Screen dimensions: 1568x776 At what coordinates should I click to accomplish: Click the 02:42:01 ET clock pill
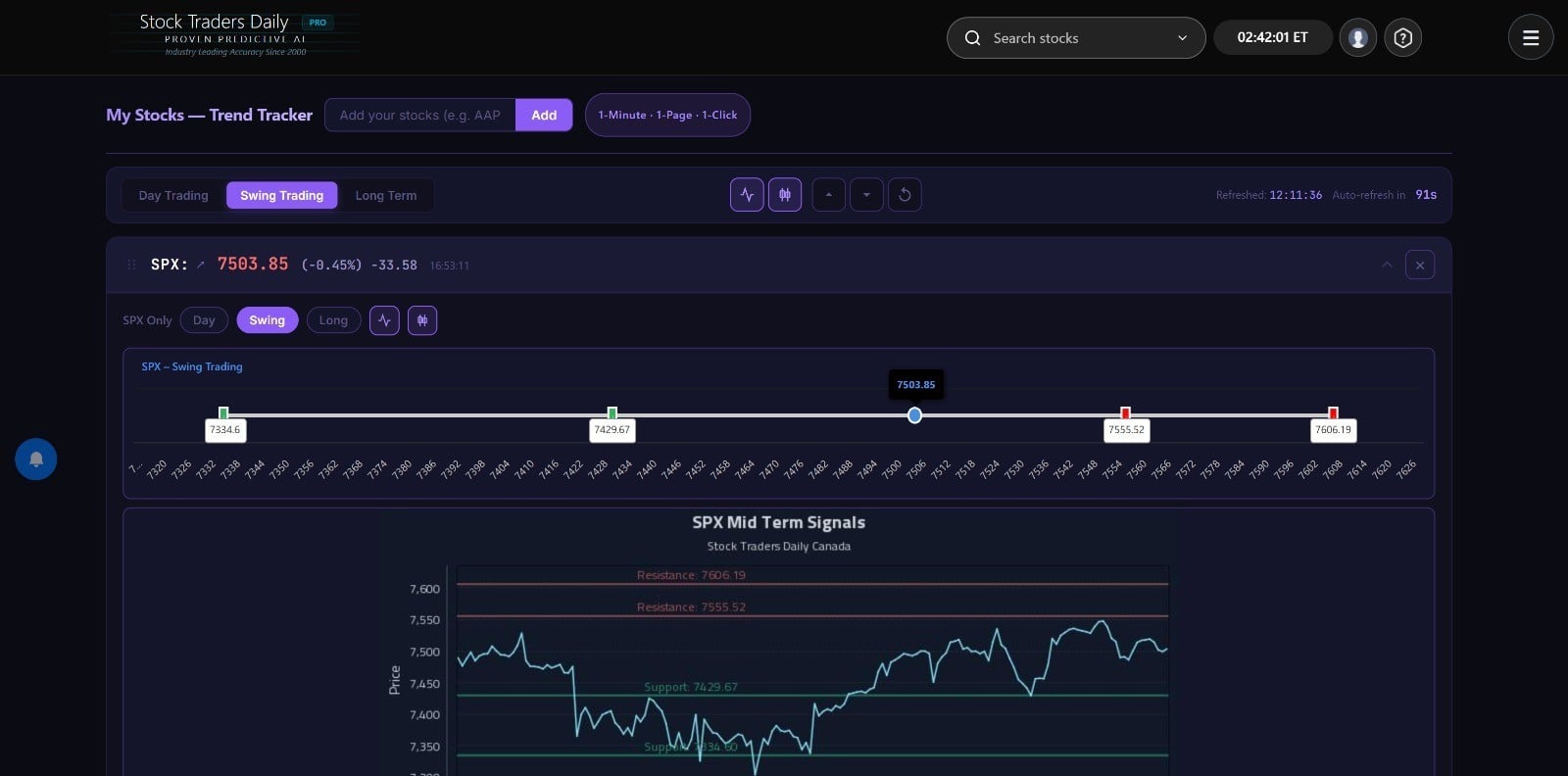pos(1272,37)
